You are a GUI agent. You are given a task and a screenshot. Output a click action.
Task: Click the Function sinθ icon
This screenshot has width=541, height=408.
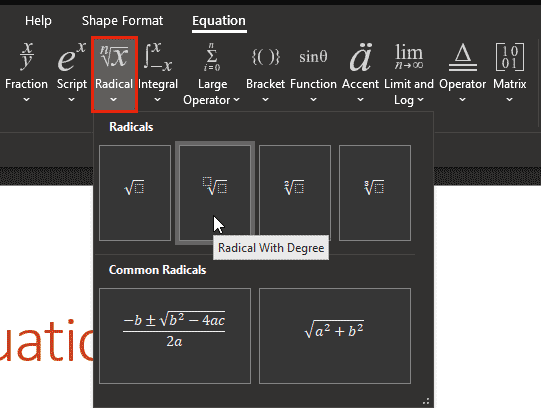[313, 57]
